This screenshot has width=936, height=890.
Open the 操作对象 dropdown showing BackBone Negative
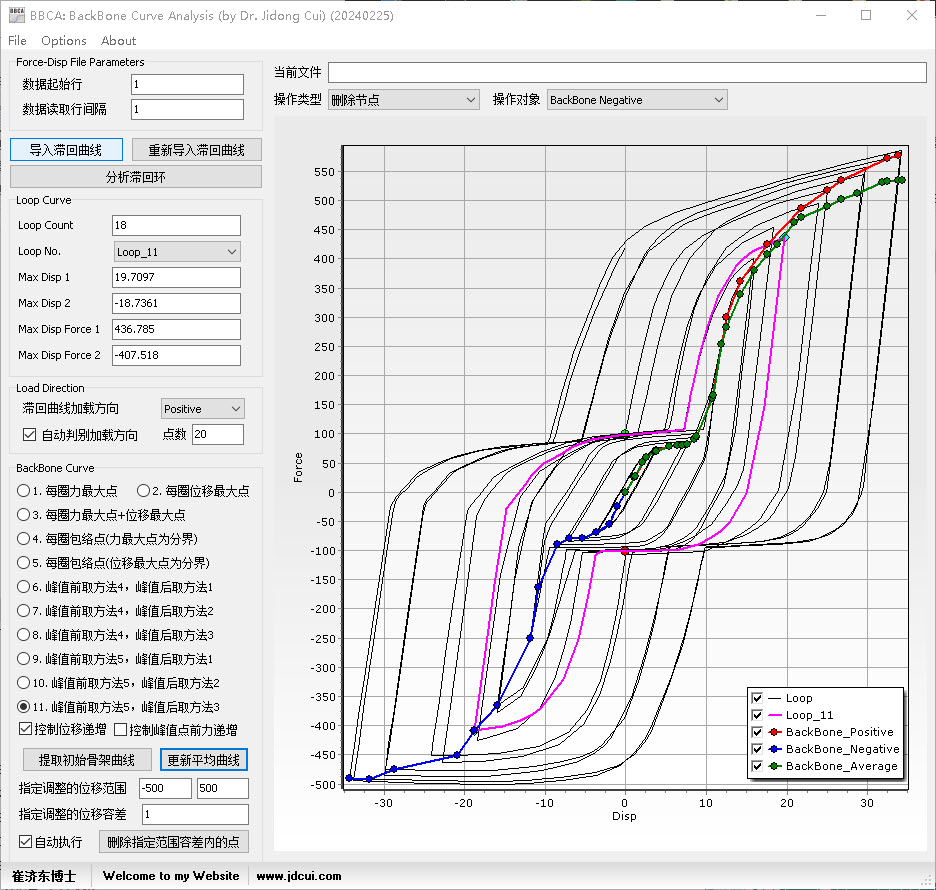637,100
